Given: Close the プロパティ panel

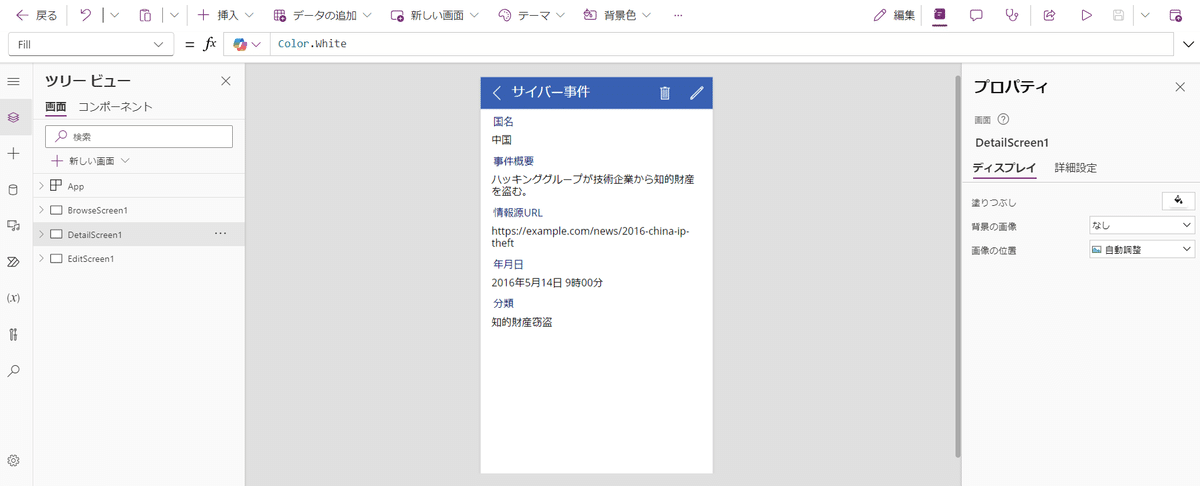Looking at the screenshot, I should pyautogui.click(x=1180, y=87).
